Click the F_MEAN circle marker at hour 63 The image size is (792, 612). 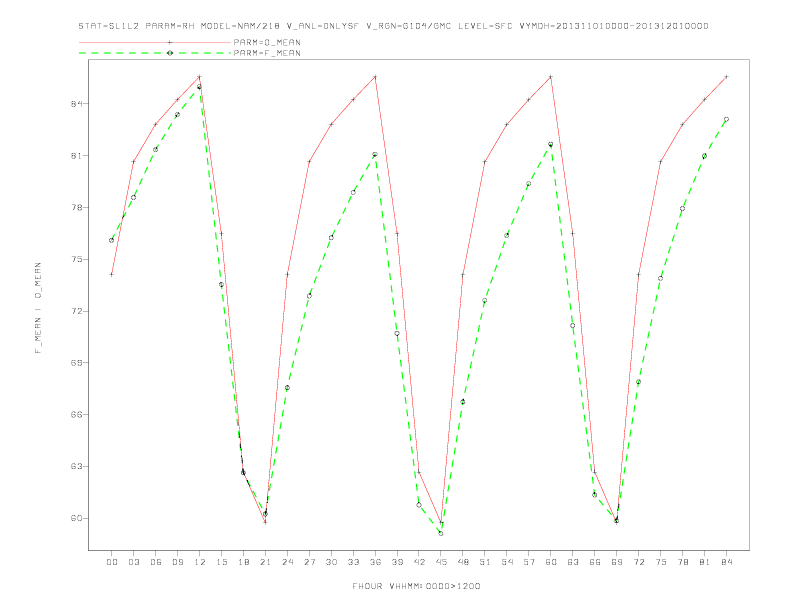573,326
